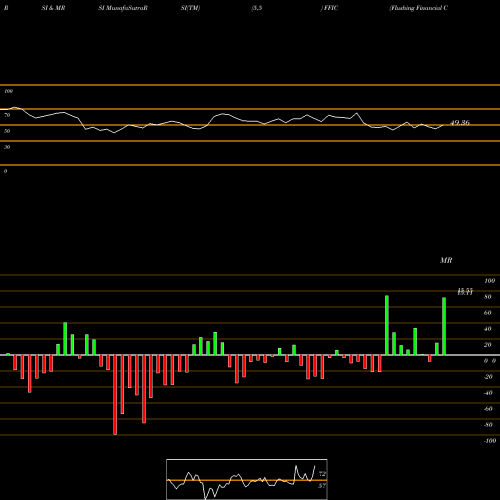Click the last green bar at right
500x500 pixels.
point(444,326)
